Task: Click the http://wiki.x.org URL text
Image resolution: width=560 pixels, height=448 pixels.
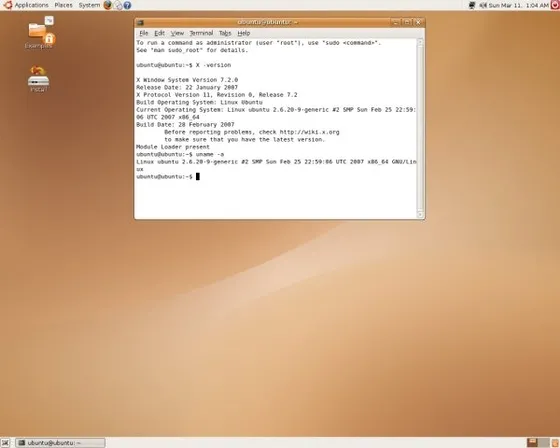Action: 309,132
